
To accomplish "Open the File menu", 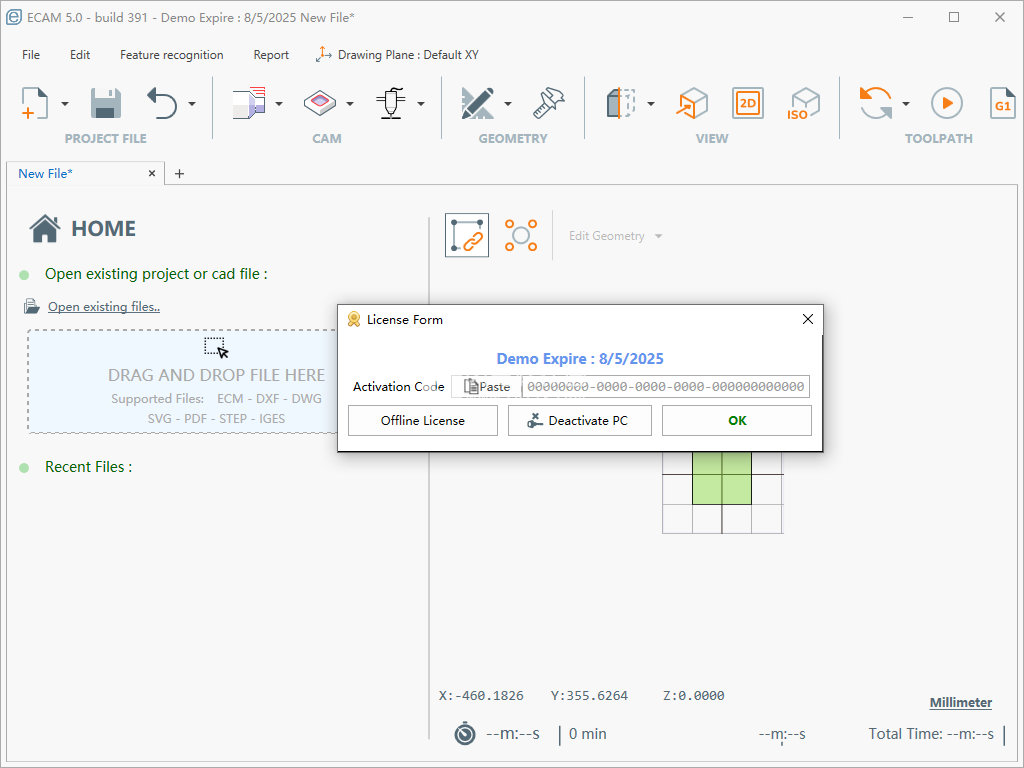I will [x=31, y=55].
